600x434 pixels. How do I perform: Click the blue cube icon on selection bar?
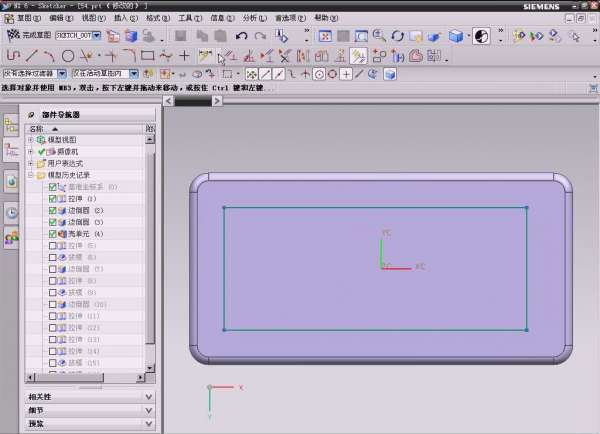390,74
